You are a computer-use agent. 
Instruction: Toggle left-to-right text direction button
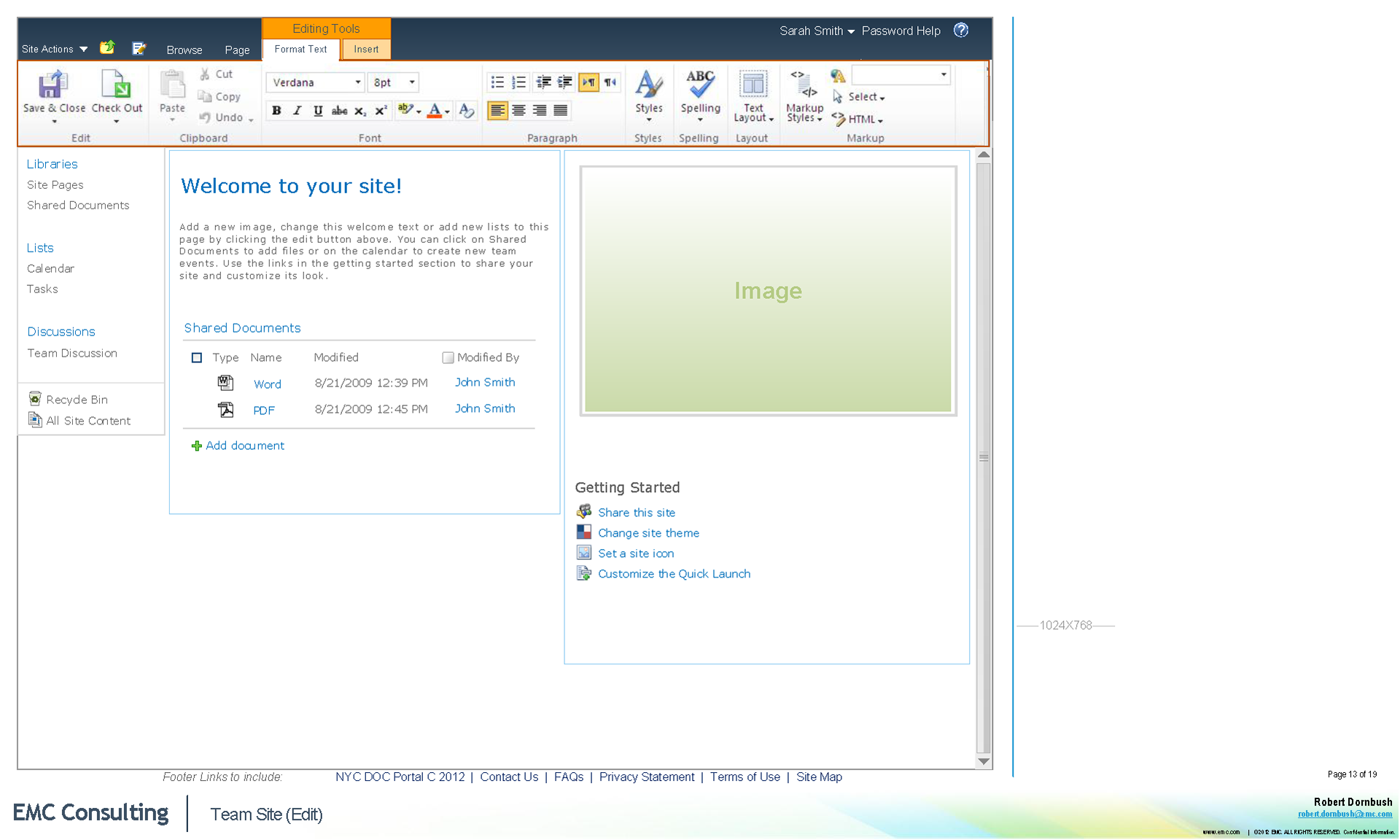(x=588, y=82)
